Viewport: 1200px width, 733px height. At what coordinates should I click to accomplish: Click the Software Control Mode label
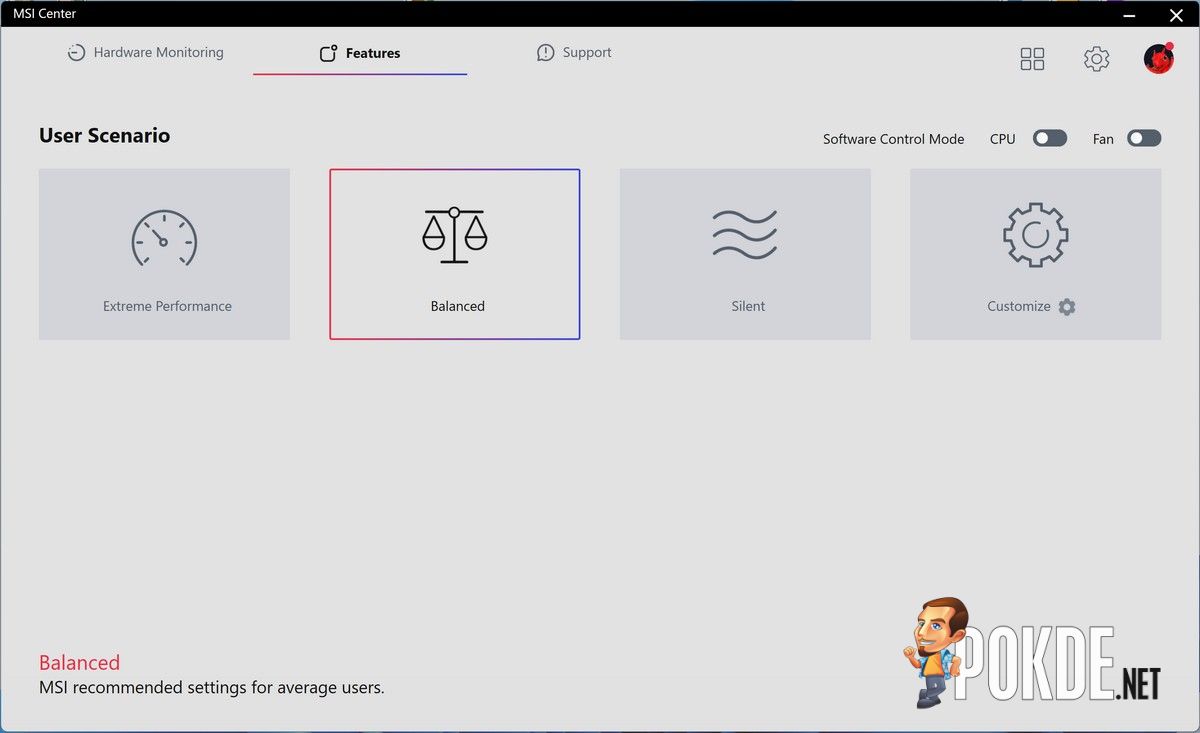tap(894, 139)
